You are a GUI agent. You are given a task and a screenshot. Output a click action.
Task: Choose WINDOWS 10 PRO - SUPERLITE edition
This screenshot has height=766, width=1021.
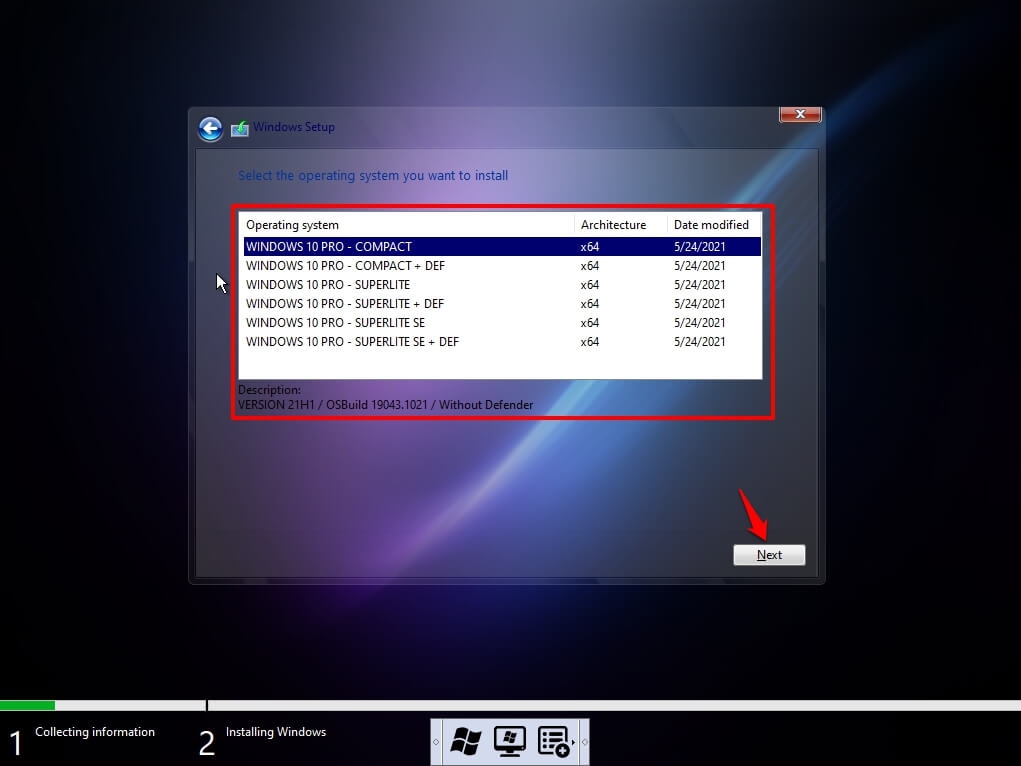point(328,285)
